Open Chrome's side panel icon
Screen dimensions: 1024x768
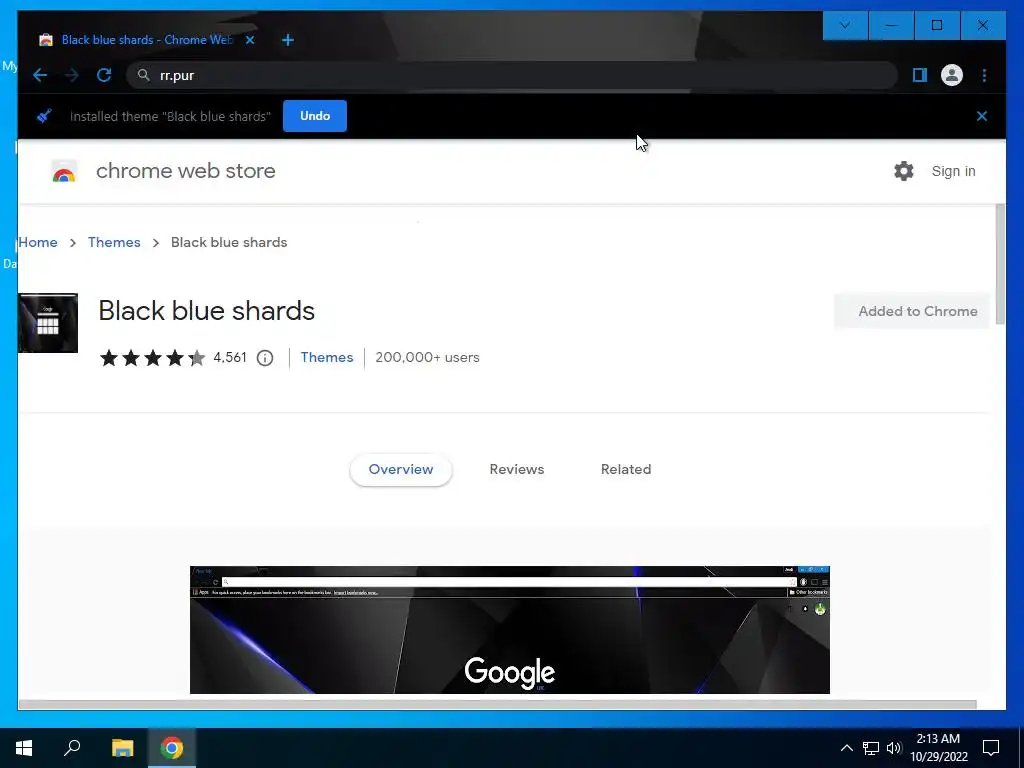tap(920, 75)
